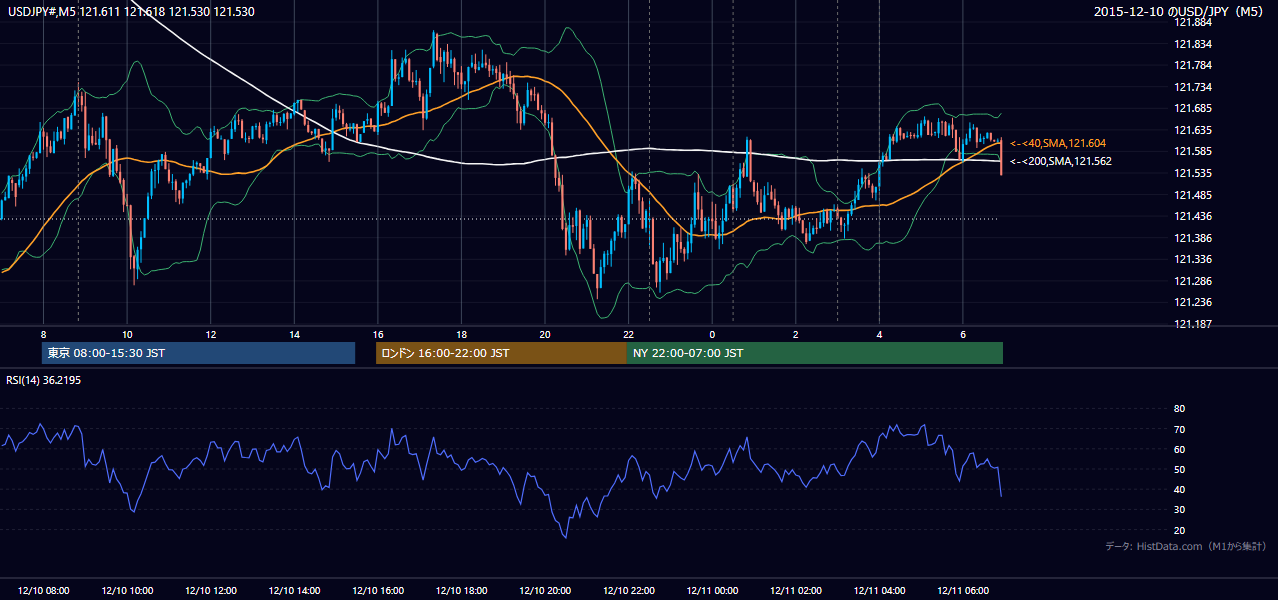
Task: Click the 12/10 08:00 date label
Action: point(44,591)
